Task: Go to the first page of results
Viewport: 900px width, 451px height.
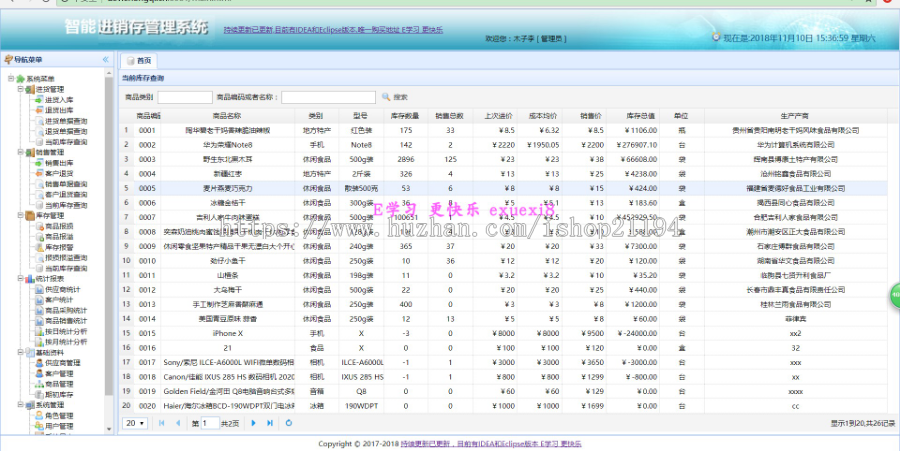Action: tap(162, 423)
